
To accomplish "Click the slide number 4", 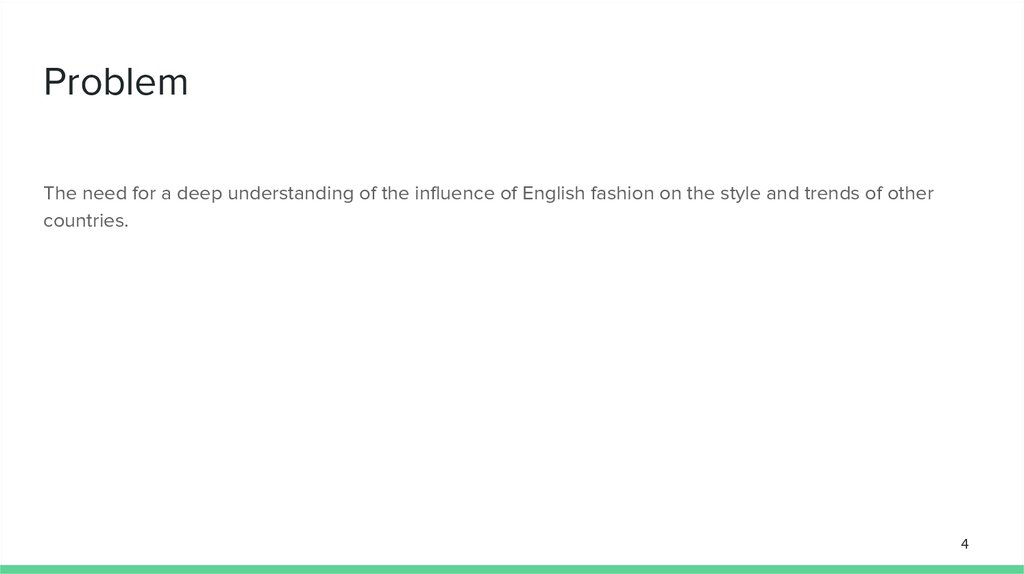I will (964, 544).
